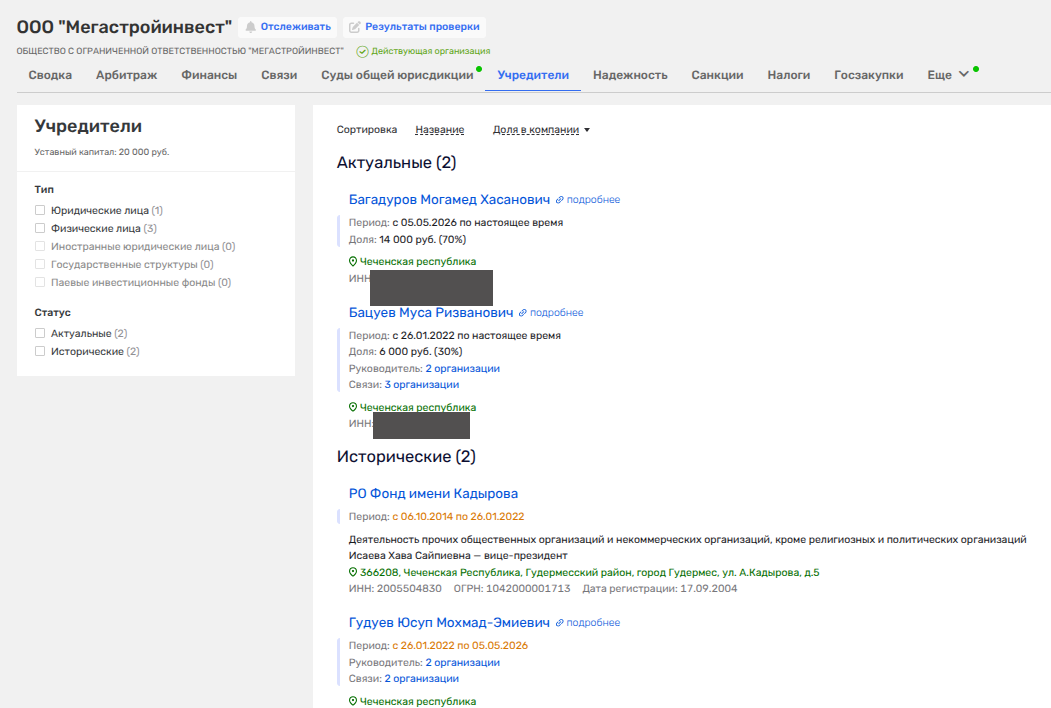Screen dimensions: 1051x708
Task: Open the Госзакупки tab
Action: coord(869,75)
